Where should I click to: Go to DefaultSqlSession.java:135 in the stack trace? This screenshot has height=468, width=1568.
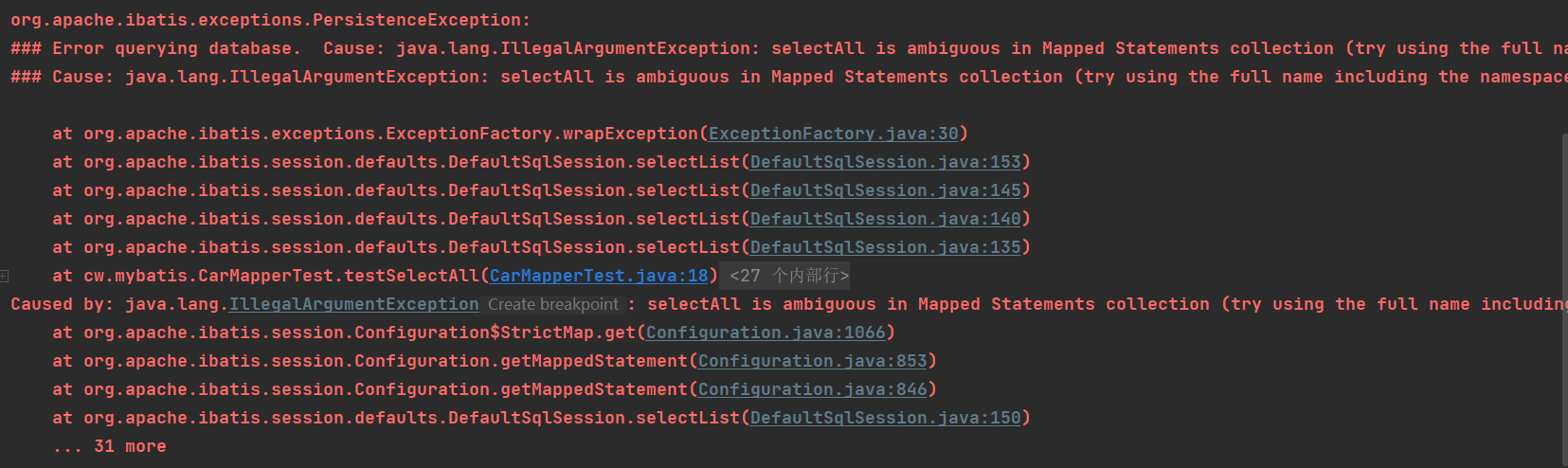click(x=886, y=247)
